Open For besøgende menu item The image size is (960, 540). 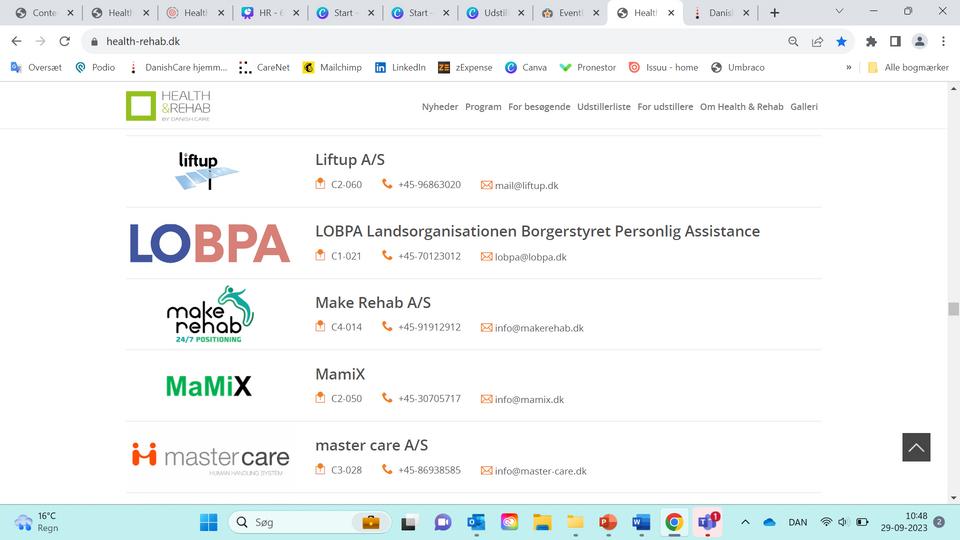coord(539,107)
